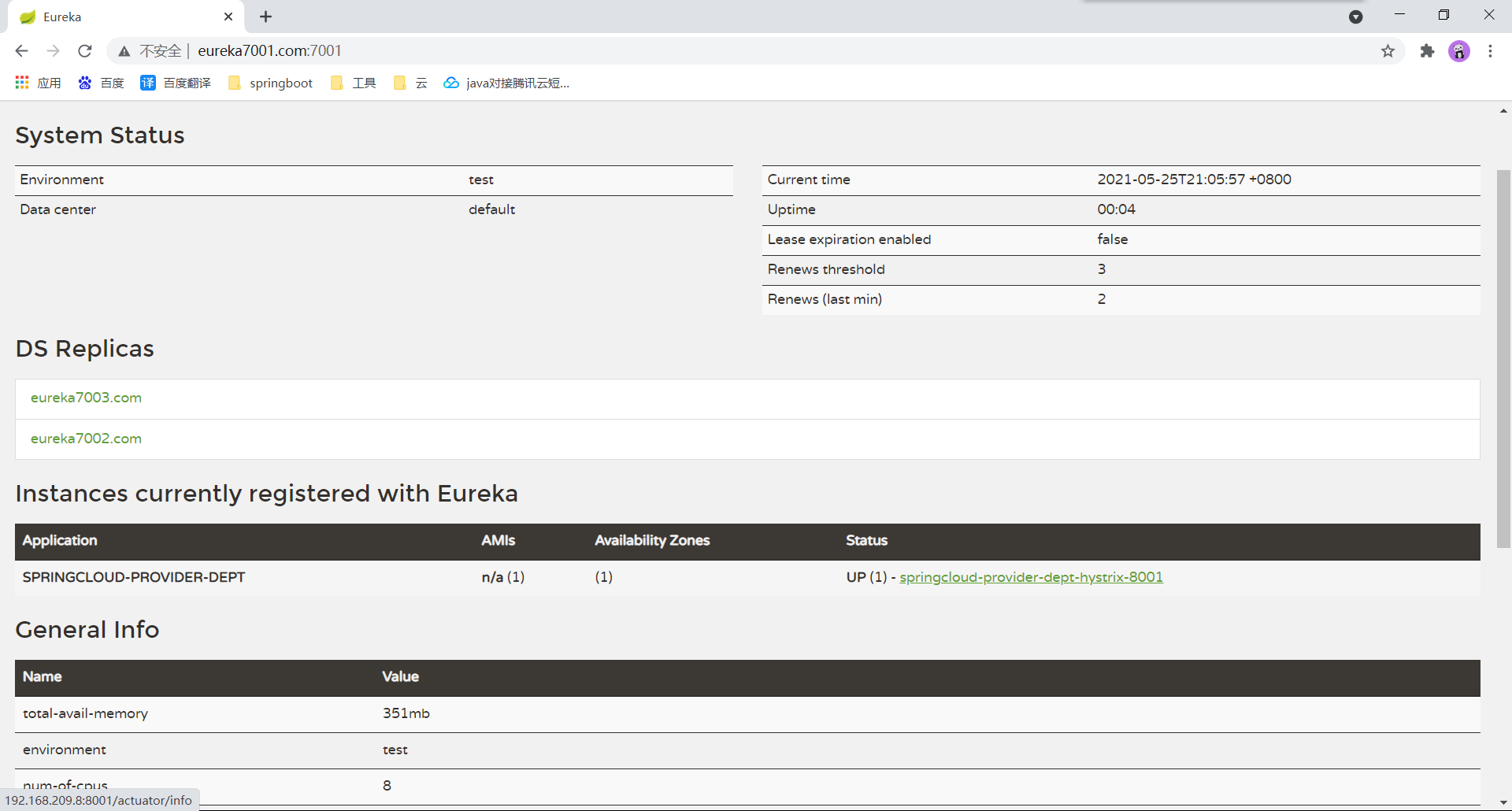Screen dimensions: 1512x811
Task: Click the not-secure warning icon
Action: [124, 51]
